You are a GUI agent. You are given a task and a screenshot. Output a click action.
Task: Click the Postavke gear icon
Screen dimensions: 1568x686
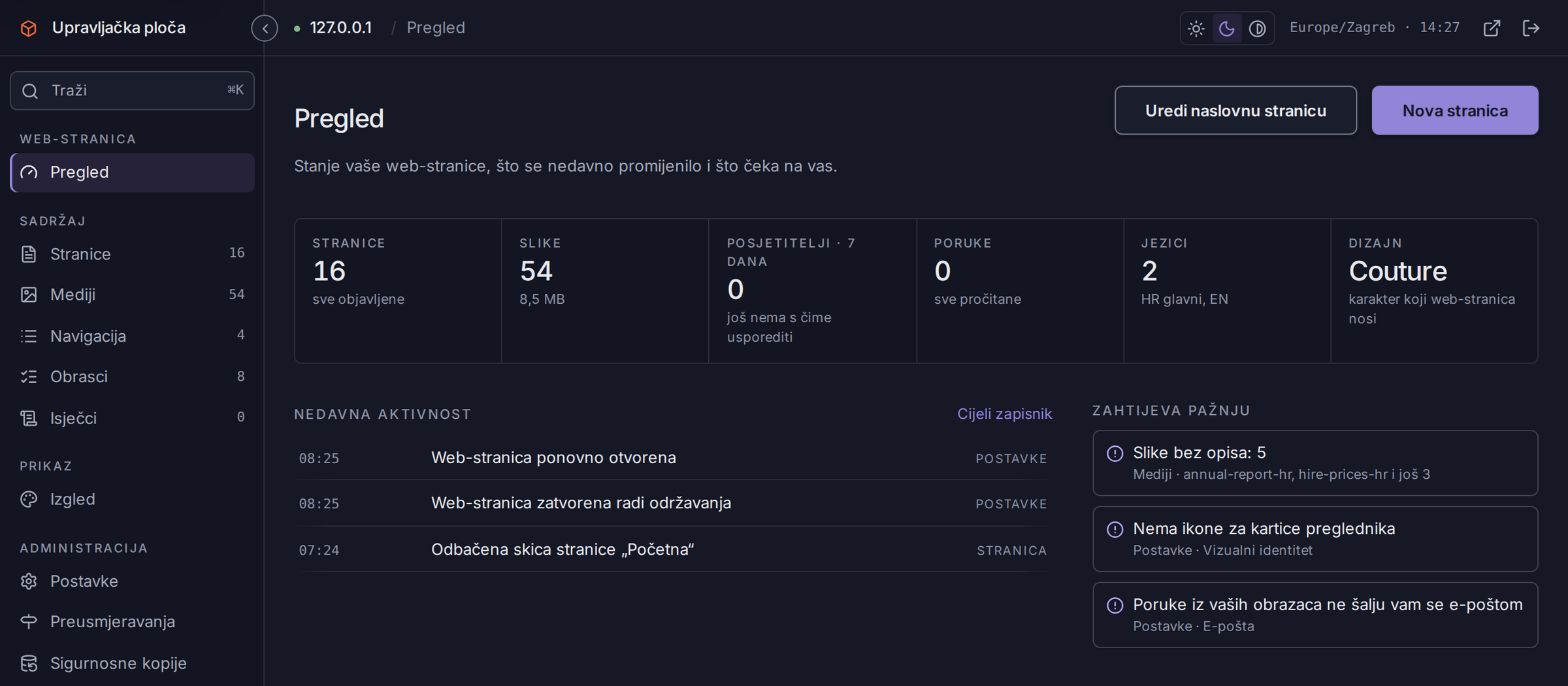pos(29,581)
